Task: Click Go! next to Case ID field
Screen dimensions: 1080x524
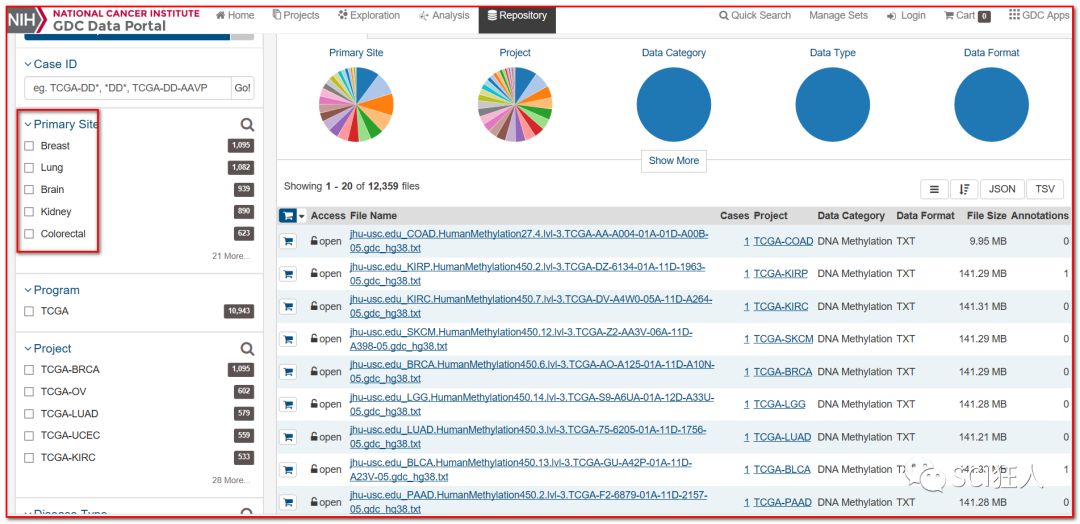Action: (242, 88)
